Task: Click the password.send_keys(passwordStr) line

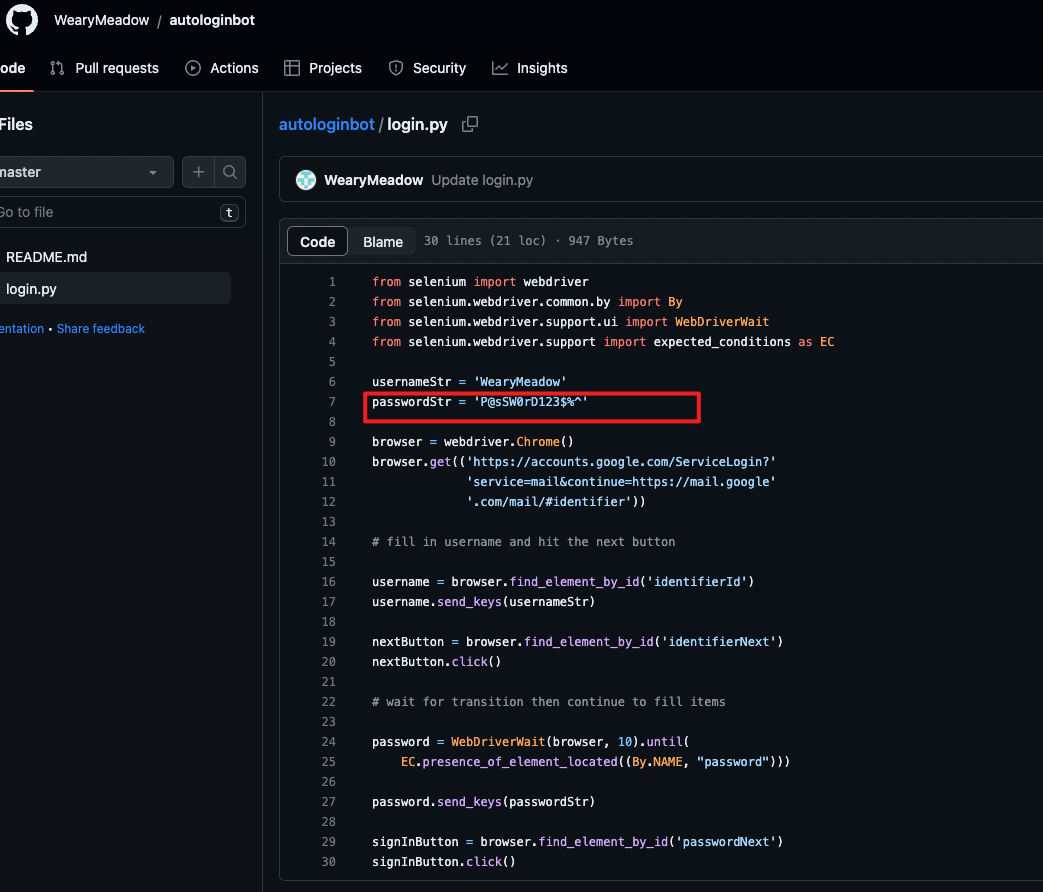Action: 484,802
